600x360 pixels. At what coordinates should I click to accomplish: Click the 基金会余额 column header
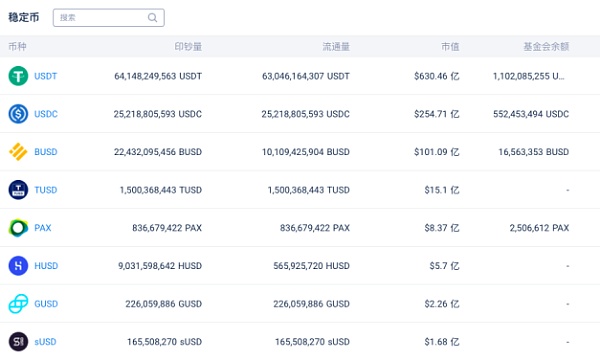[x=546, y=47]
